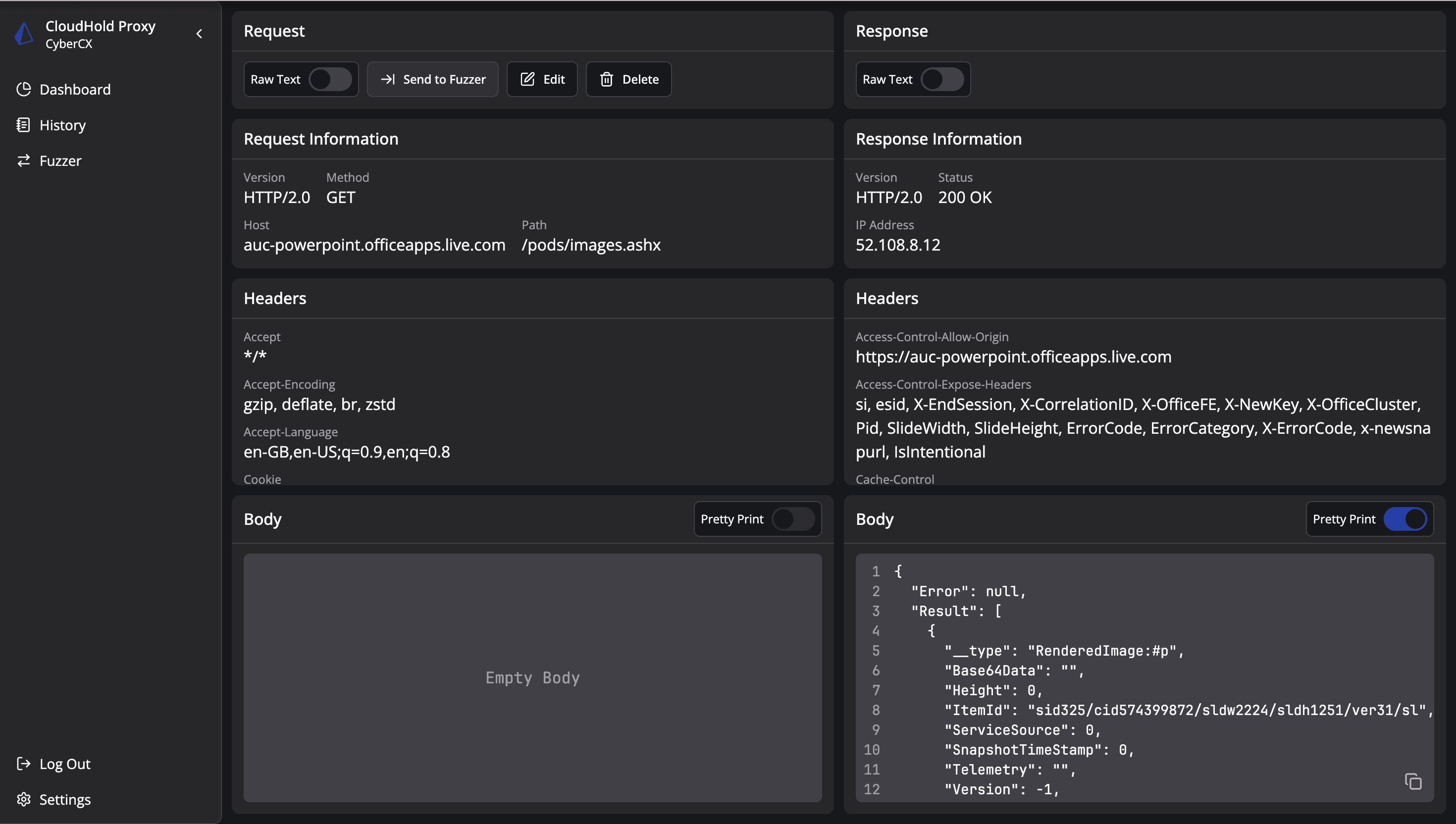This screenshot has width=1456, height=824.
Task: Click the empty request body area
Action: (x=532, y=677)
